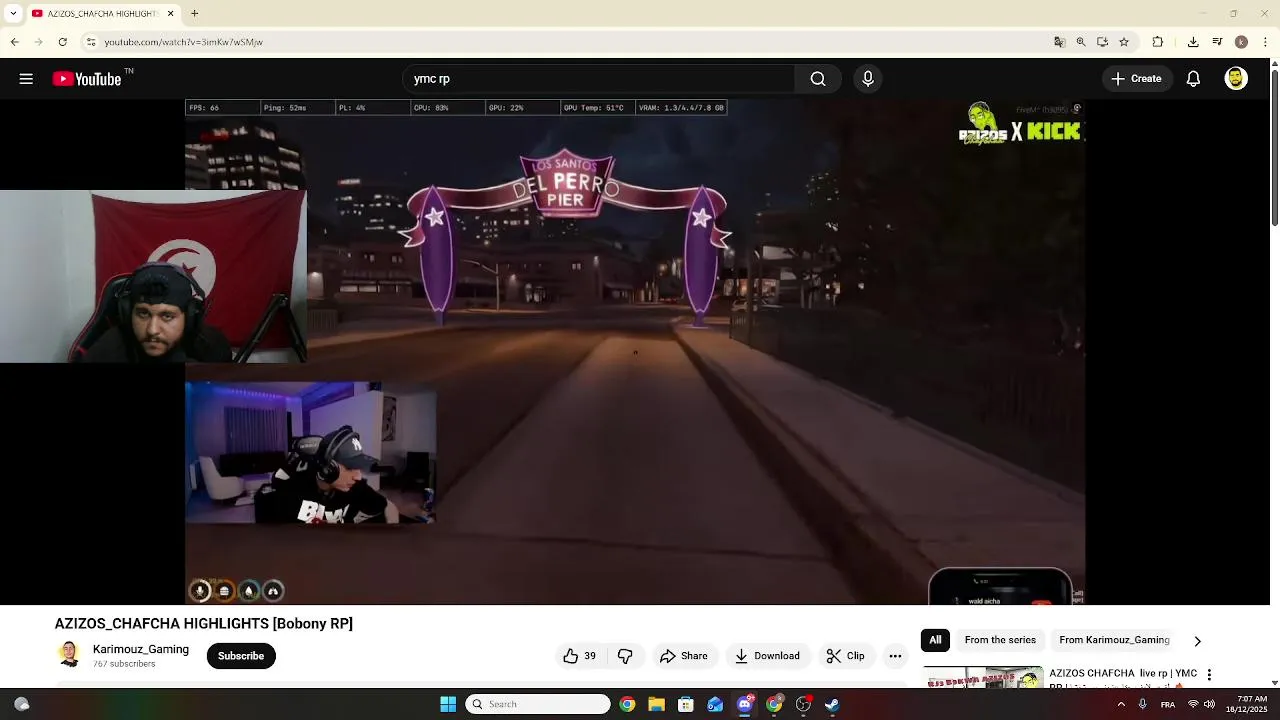This screenshot has height=720, width=1280.
Task: Close the AZIZOS_CHAFCHA HIGHLIGHTS tab
Action: click(x=170, y=13)
